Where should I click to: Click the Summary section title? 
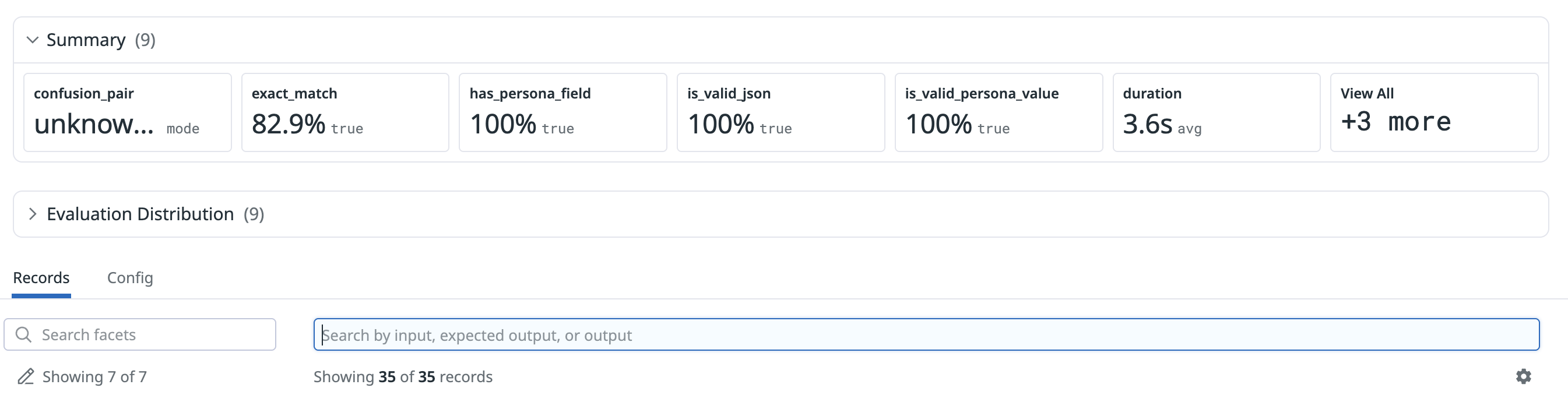[86, 40]
